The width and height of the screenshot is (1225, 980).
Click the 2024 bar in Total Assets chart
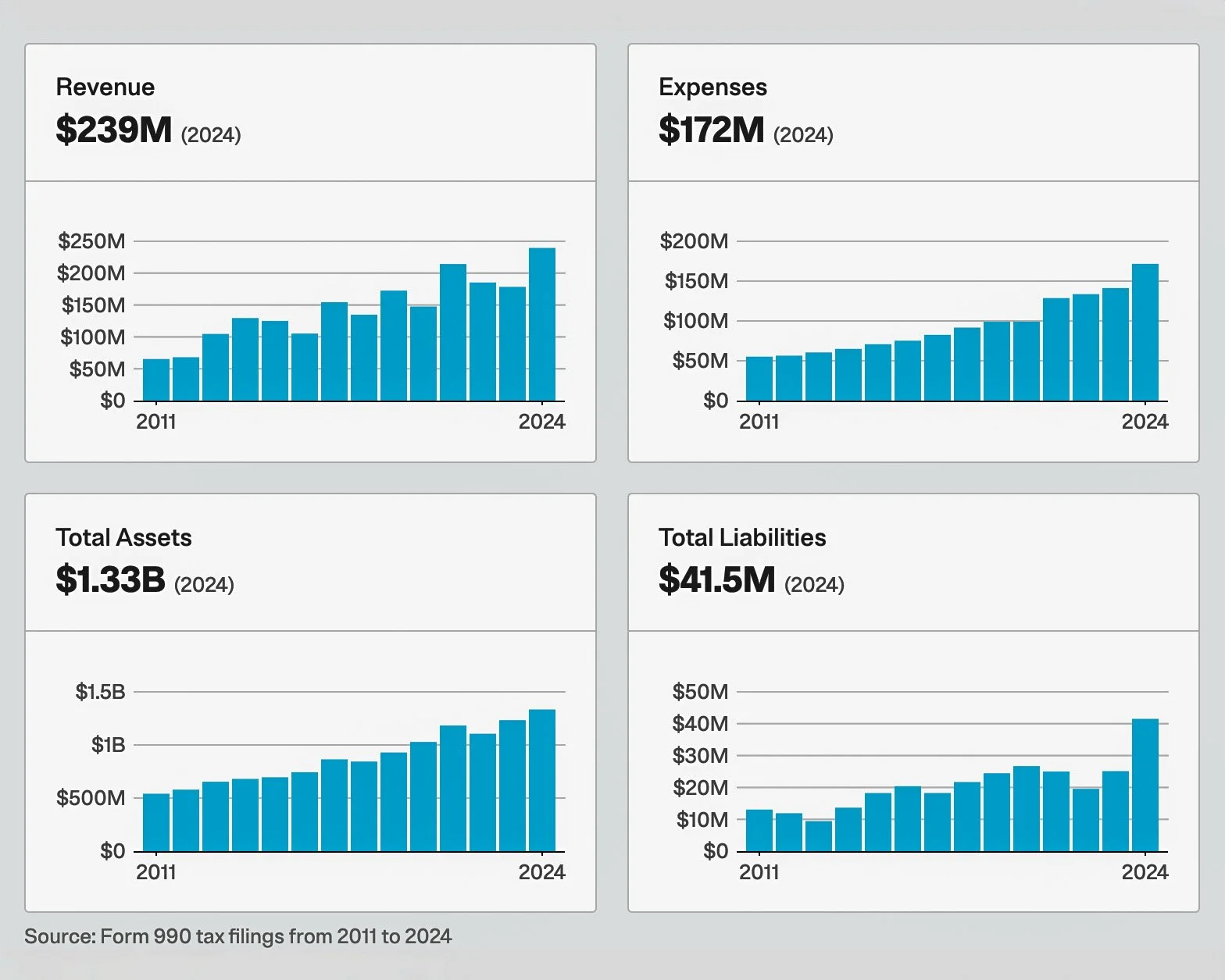[542, 781]
